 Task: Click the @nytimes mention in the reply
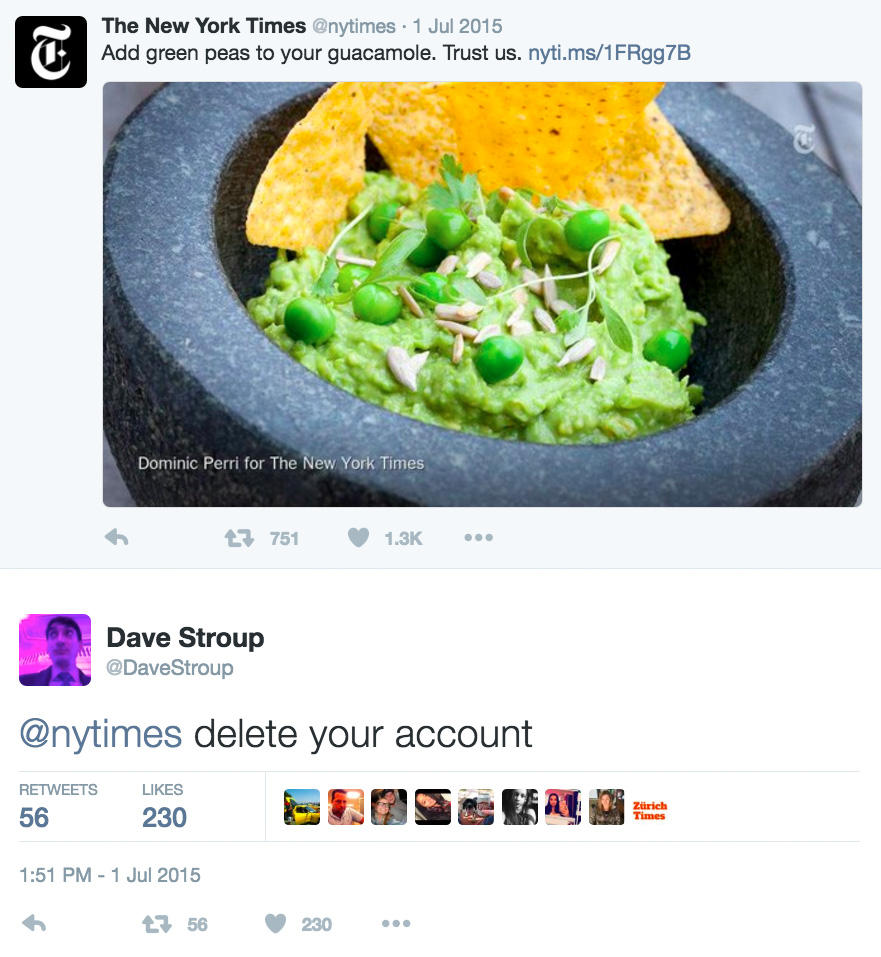pos(100,734)
